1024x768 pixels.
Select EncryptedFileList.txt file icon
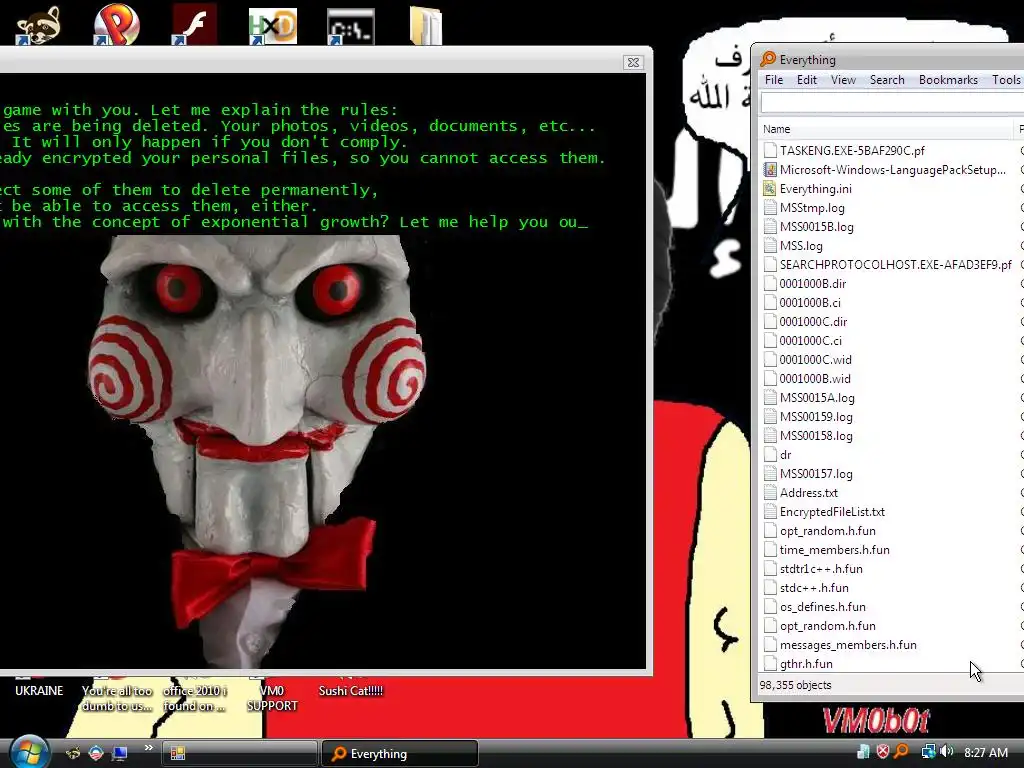pyautogui.click(x=770, y=511)
